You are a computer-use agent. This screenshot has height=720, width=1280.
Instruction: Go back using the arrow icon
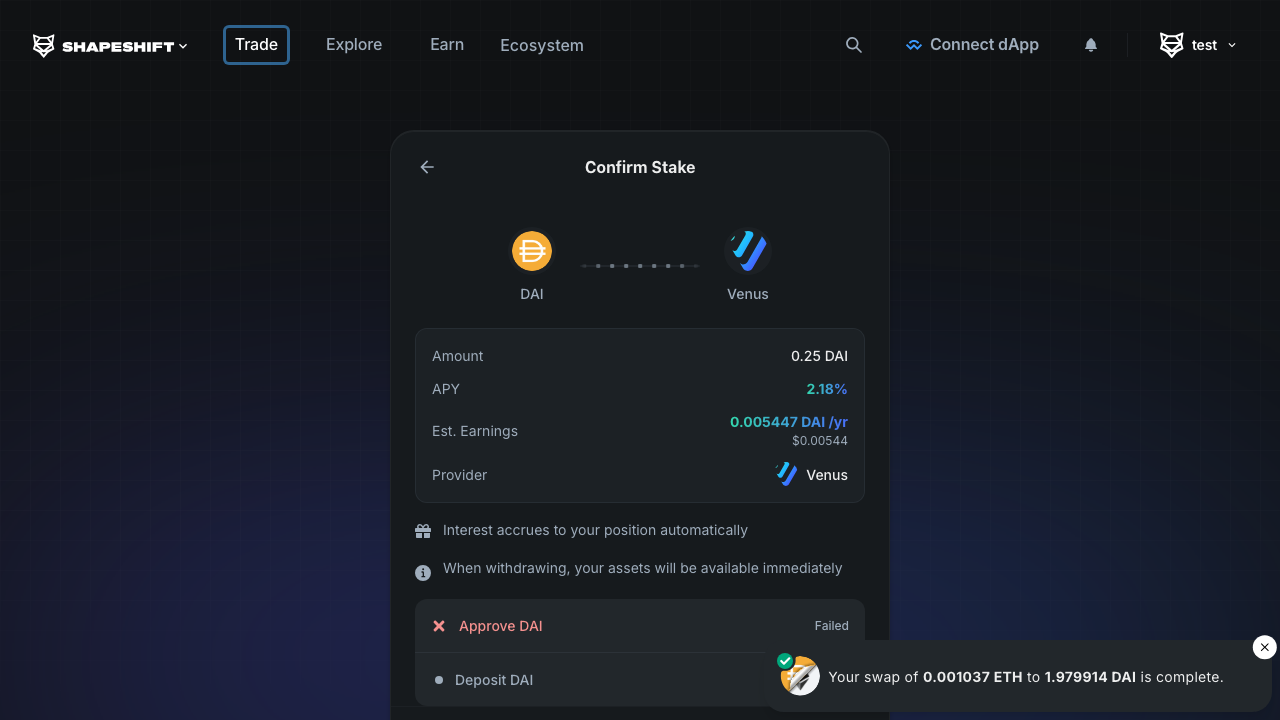pos(427,167)
